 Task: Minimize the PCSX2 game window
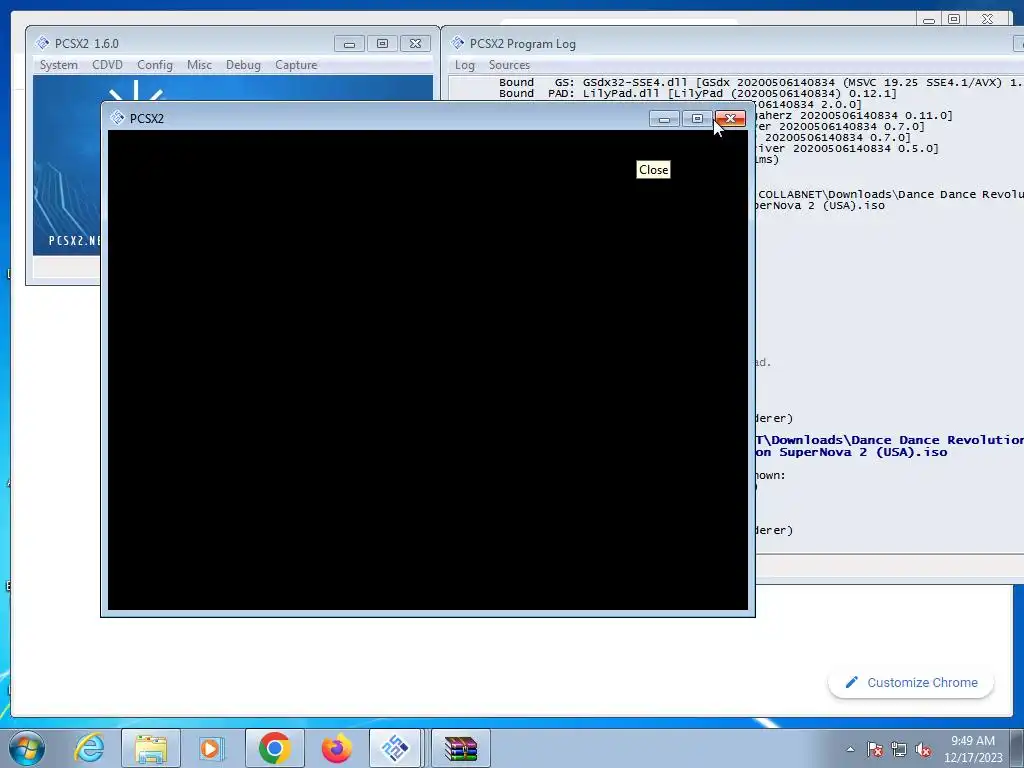(664, 118)
